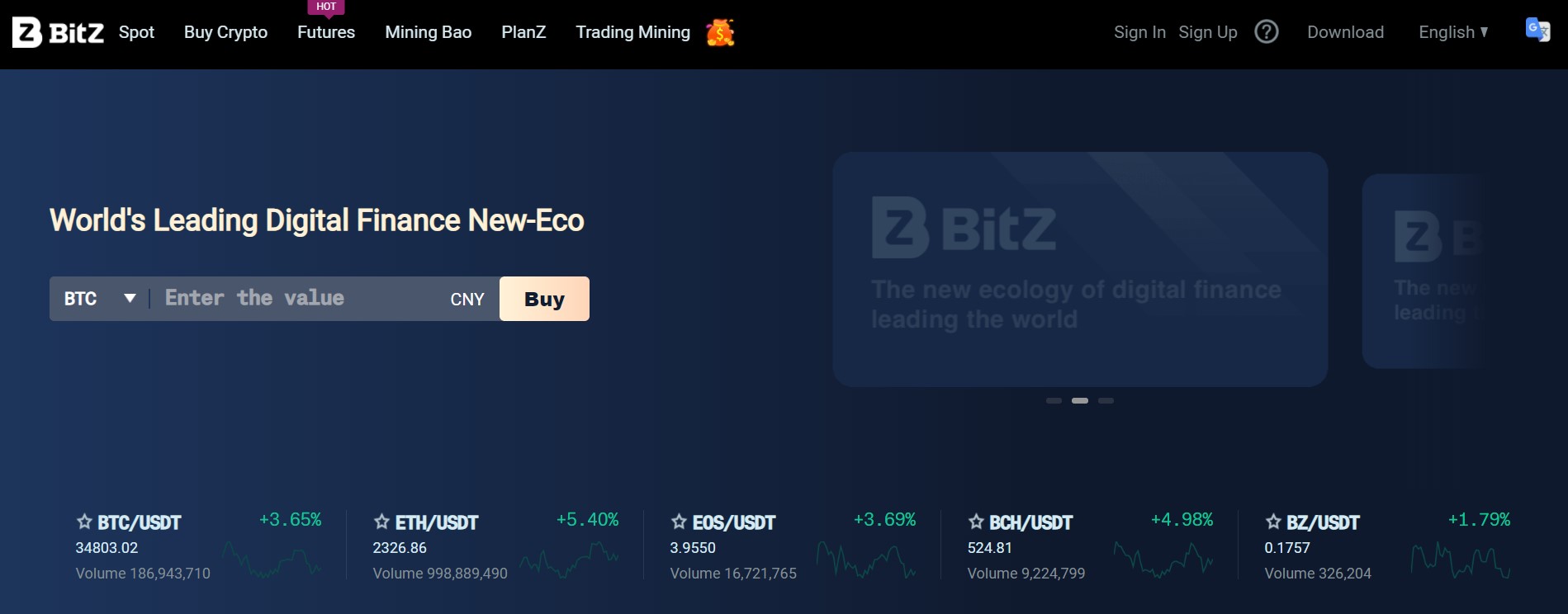Favorite the BZ/USDT pair star
The image size is (1568, 614).
point(1272,522)
